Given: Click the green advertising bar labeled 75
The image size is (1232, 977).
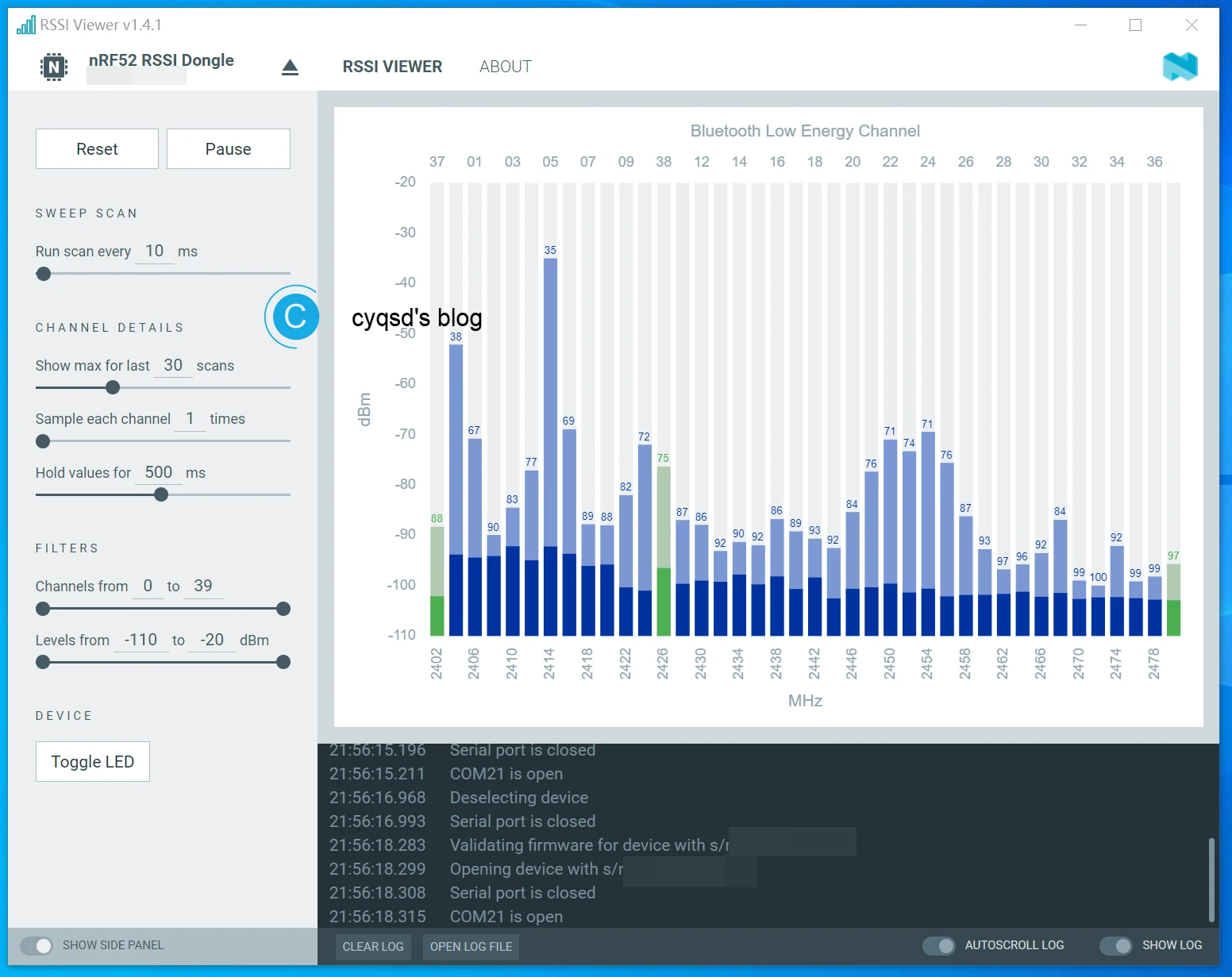Looking at the screenshot, I should tap(664, 551).
